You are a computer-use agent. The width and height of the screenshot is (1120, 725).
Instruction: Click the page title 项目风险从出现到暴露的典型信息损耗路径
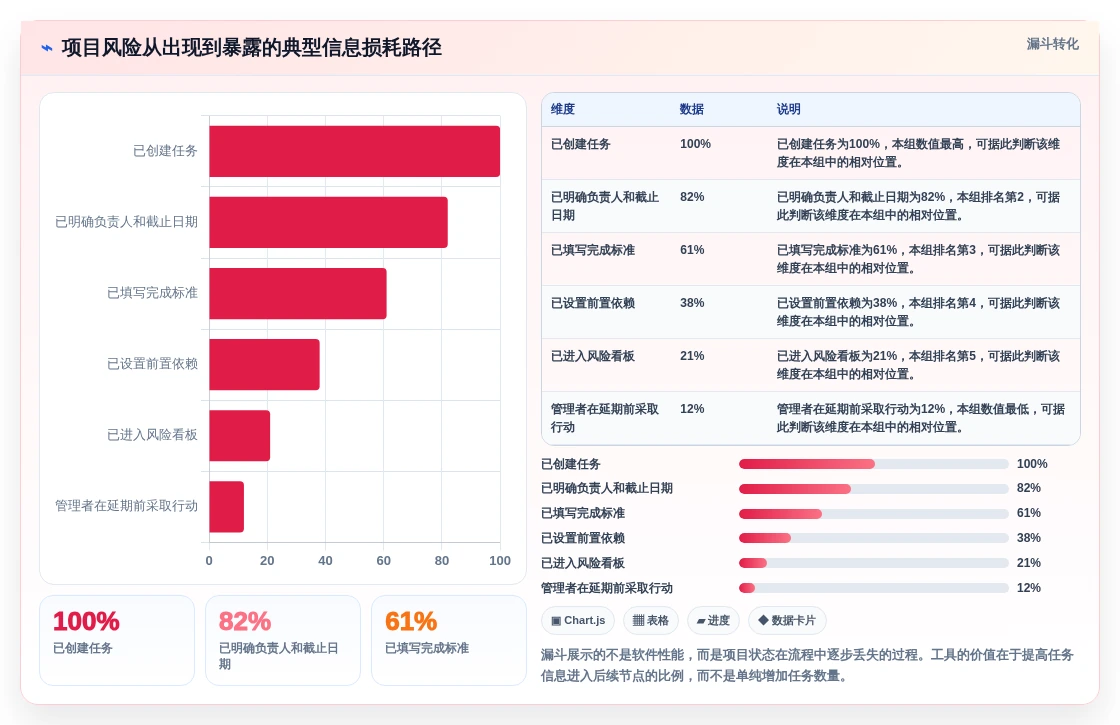(x=251, y=48)
